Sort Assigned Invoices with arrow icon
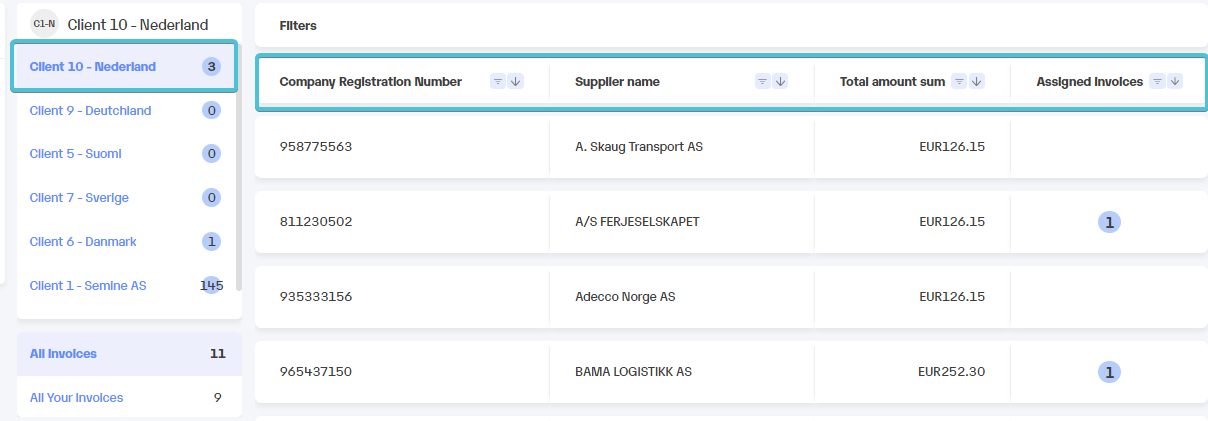Viewport: 1208px width, 421px height. point(1175,82)
